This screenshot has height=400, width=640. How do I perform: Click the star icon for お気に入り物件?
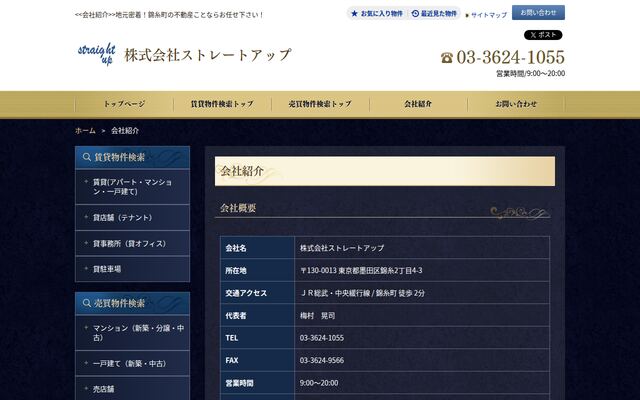(x=354, y=13)
